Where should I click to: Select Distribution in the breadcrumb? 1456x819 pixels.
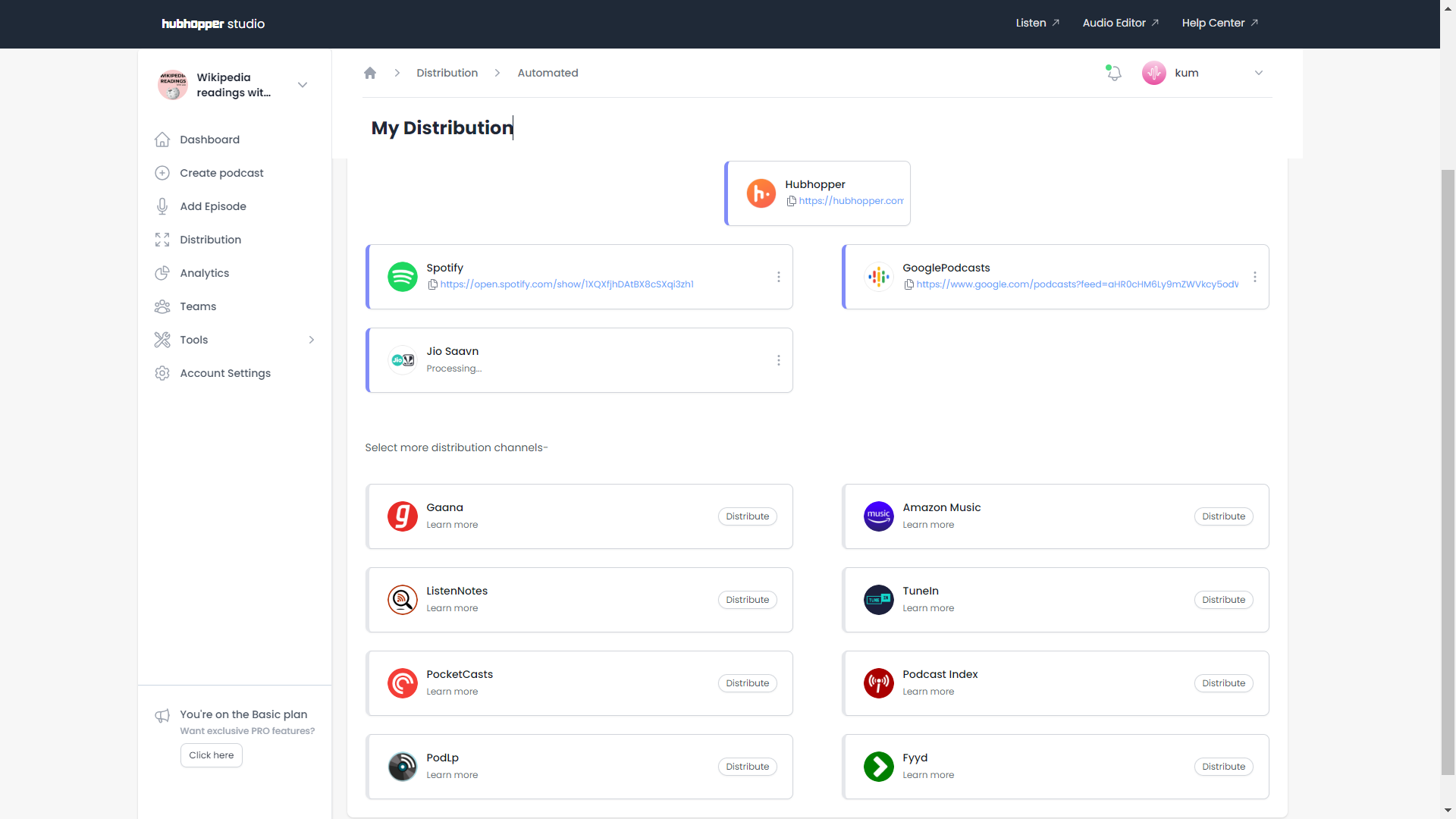[x=447, y=73]
